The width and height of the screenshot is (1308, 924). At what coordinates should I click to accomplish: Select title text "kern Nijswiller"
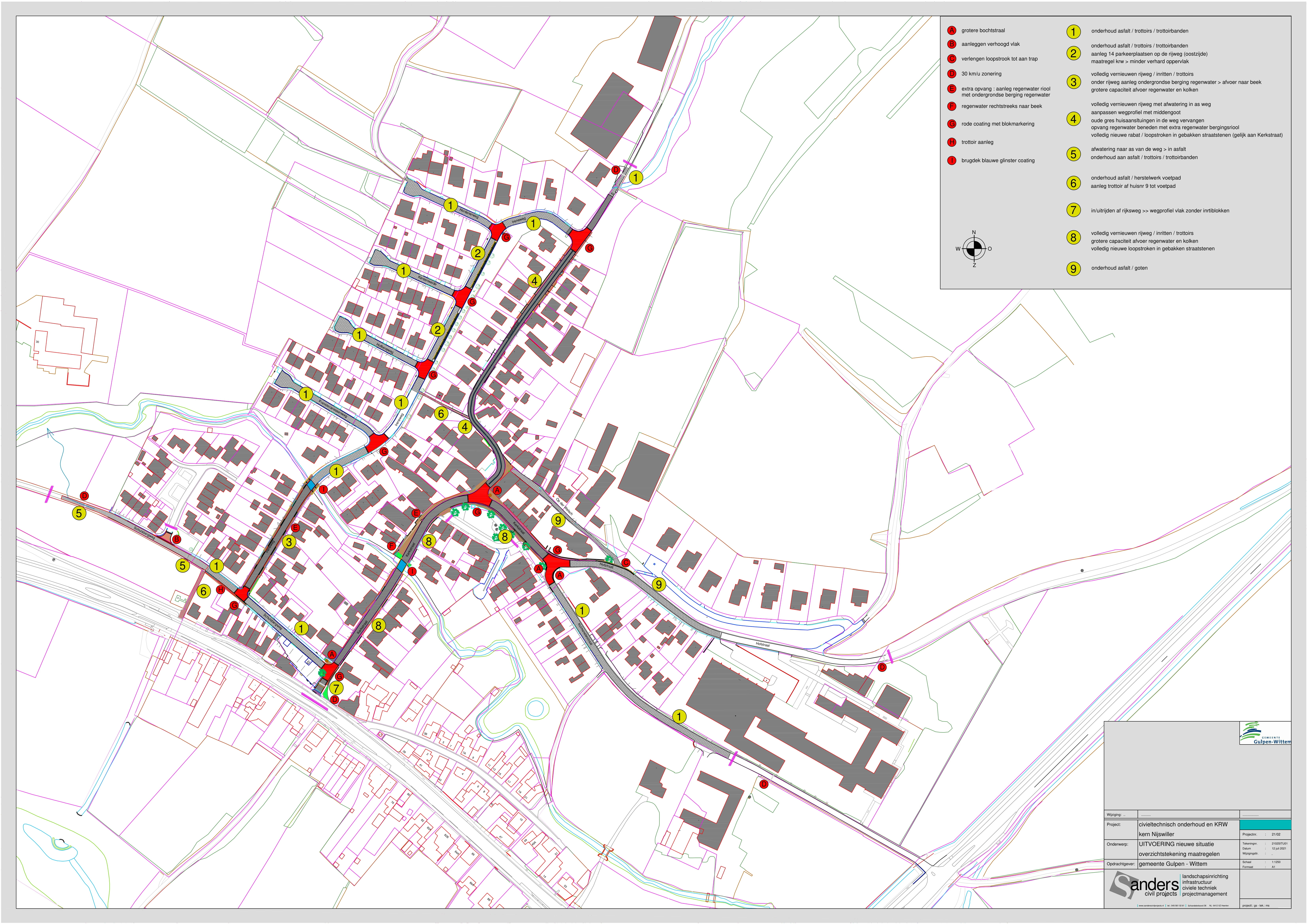click(1157, 835)
